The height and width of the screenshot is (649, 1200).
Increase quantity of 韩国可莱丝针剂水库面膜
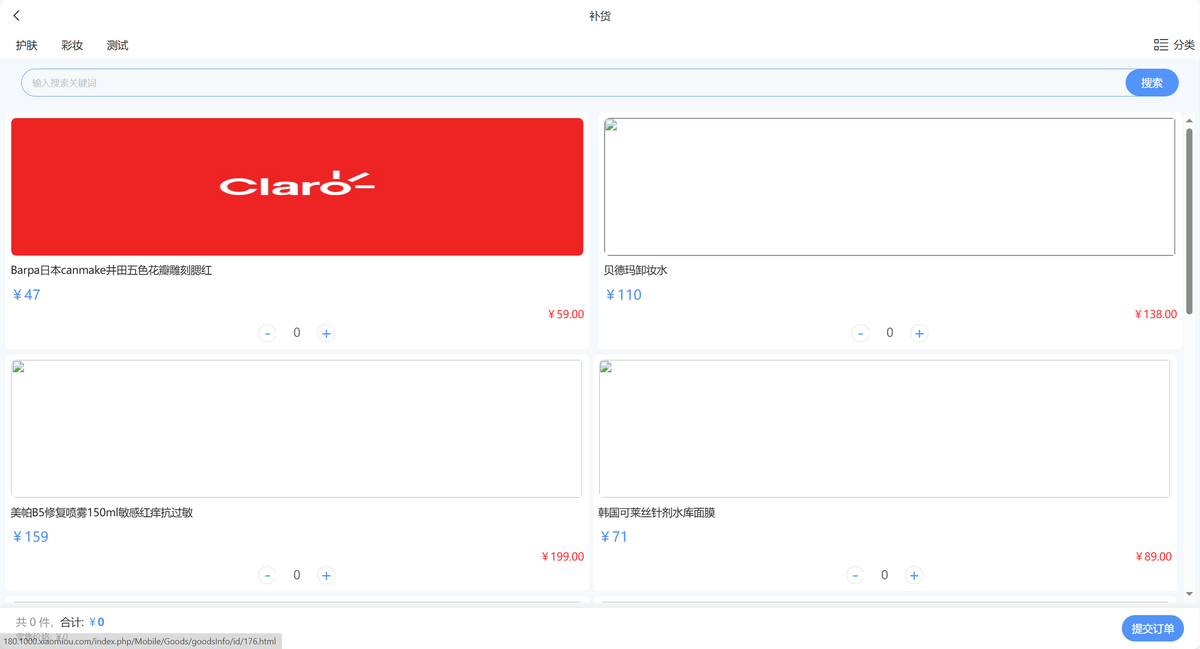pos(913,575)
